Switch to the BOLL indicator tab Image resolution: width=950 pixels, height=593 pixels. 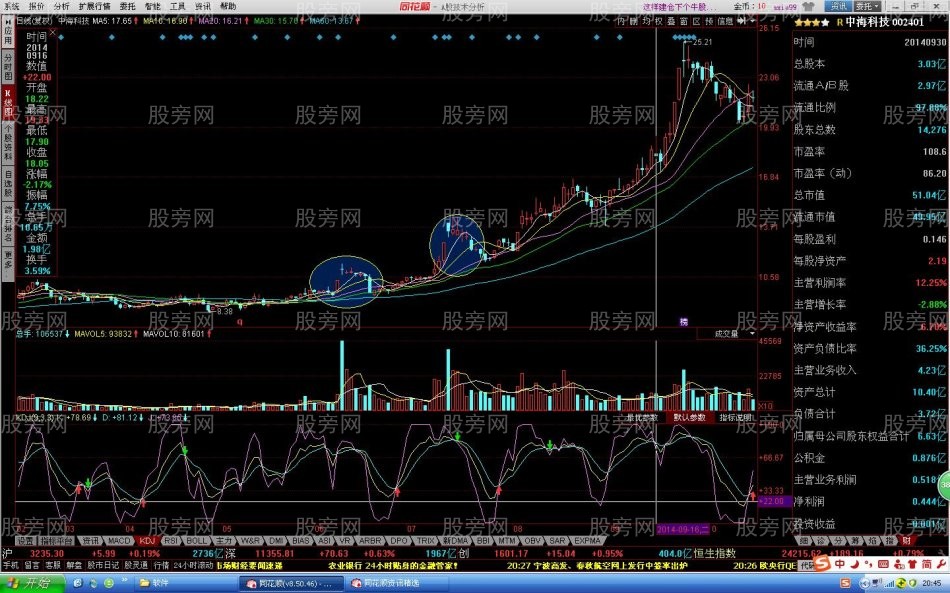click(196, 540)
